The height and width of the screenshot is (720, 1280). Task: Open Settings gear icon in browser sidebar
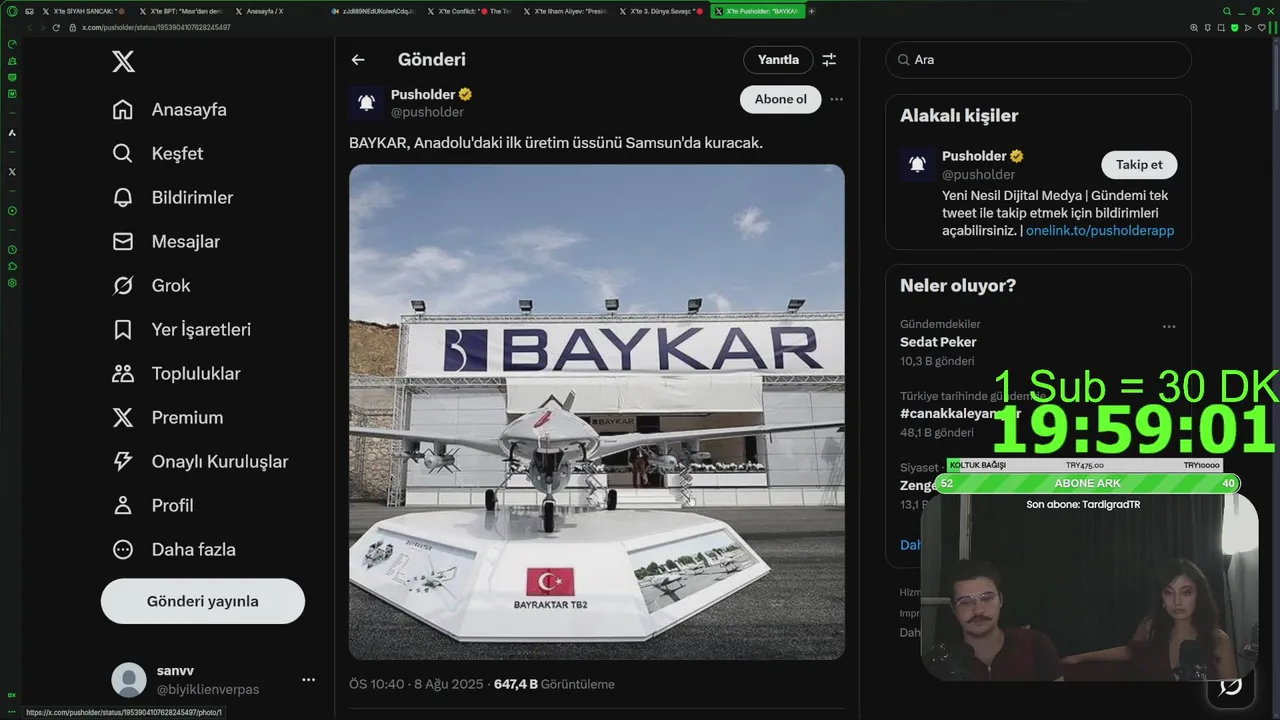coord(12,283)
